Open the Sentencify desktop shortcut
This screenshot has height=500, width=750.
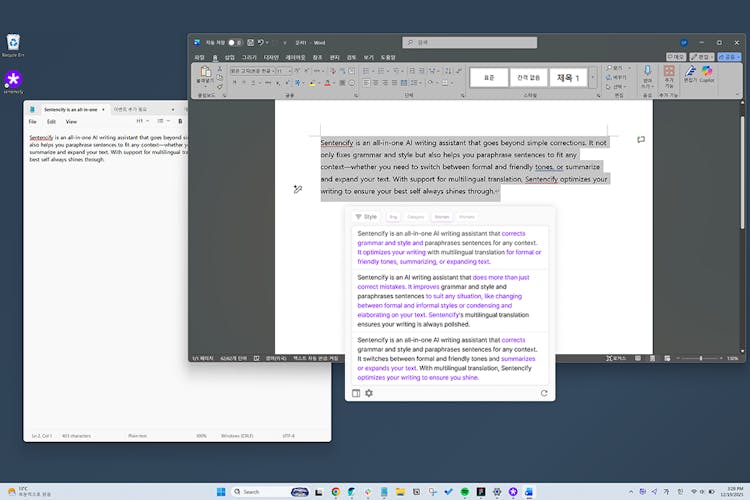point(13,80)
